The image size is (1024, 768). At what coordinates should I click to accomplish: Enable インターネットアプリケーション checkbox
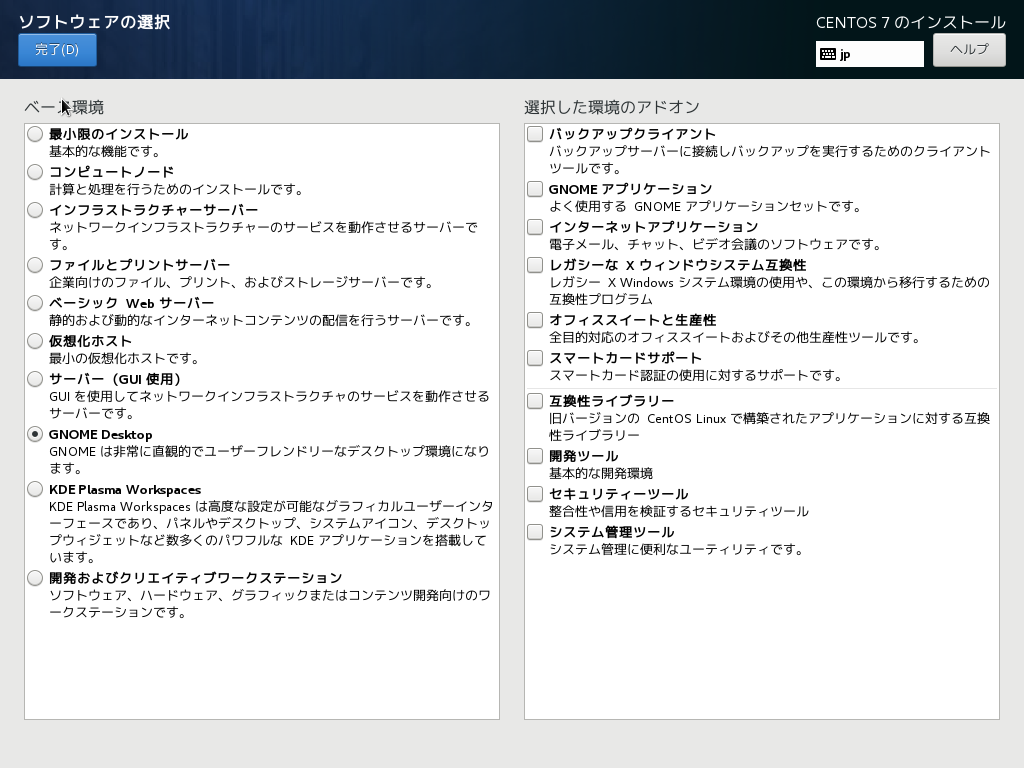(x=535, y=227)
